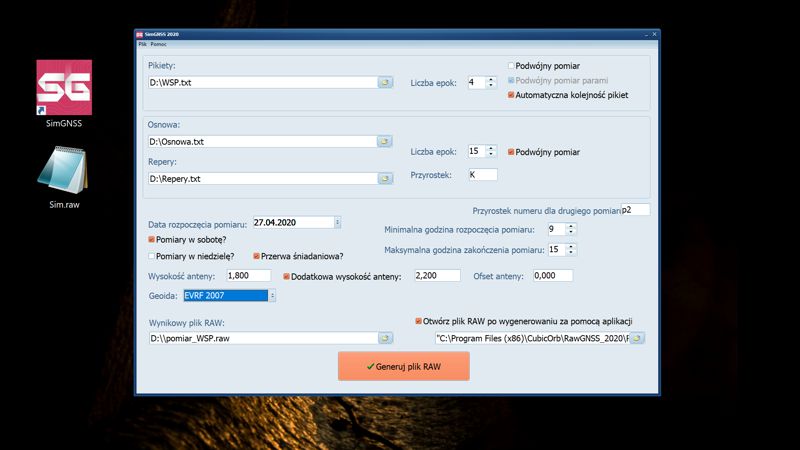
Task: Click the maximum end hour value 15
Action: tap(557, 249)
